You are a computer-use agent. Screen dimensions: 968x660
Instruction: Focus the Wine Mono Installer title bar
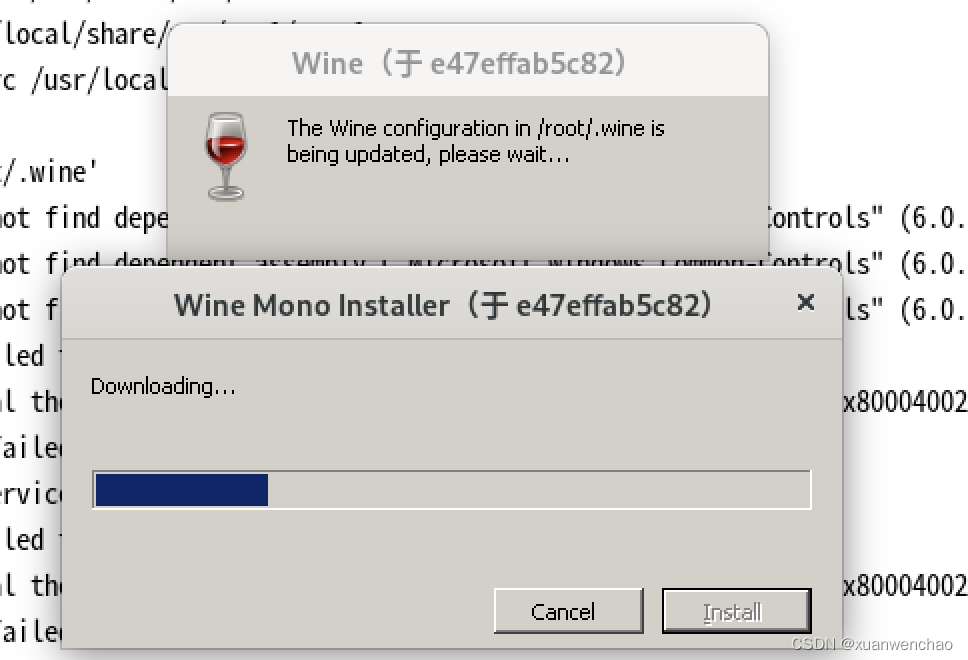[442, 305]
